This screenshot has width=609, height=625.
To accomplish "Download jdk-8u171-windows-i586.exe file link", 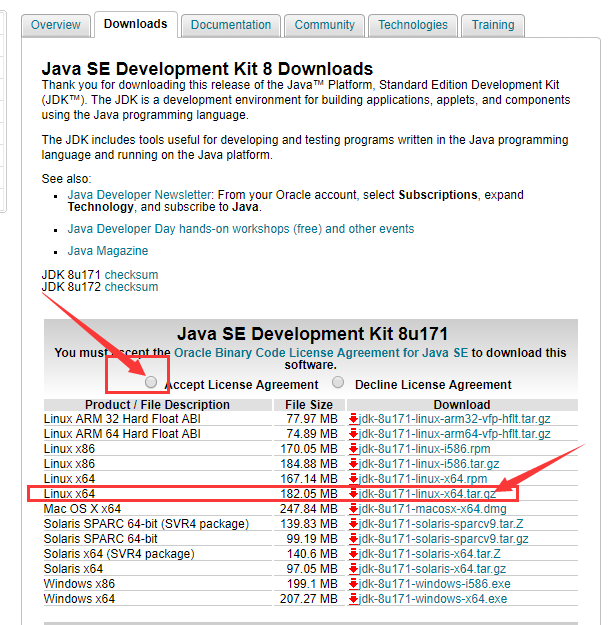I will point(434,584).
